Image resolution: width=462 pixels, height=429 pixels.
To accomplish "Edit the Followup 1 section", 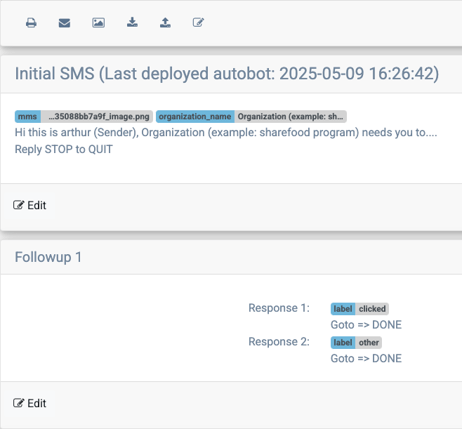I will (x=30, y=403).
